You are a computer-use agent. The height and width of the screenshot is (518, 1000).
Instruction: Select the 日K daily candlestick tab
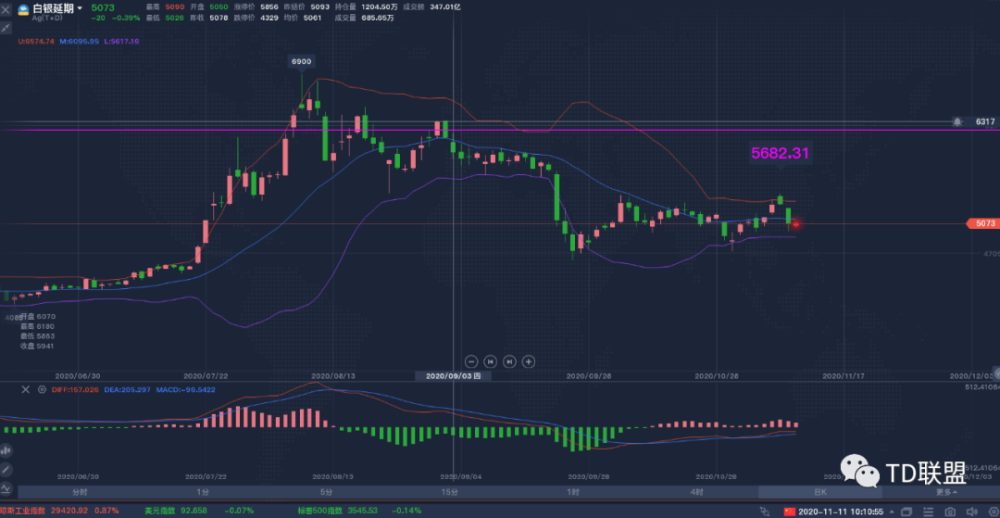(x=820, y=492)
